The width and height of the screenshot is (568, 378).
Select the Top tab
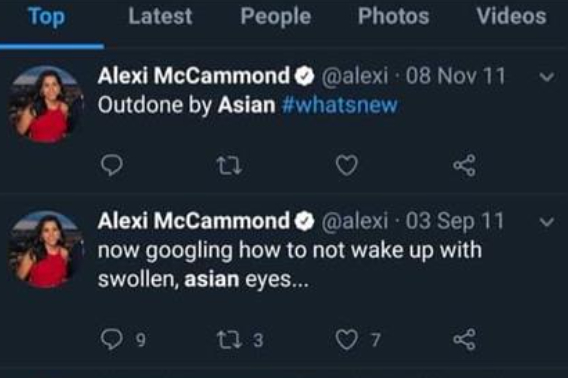tap(46, 17)
